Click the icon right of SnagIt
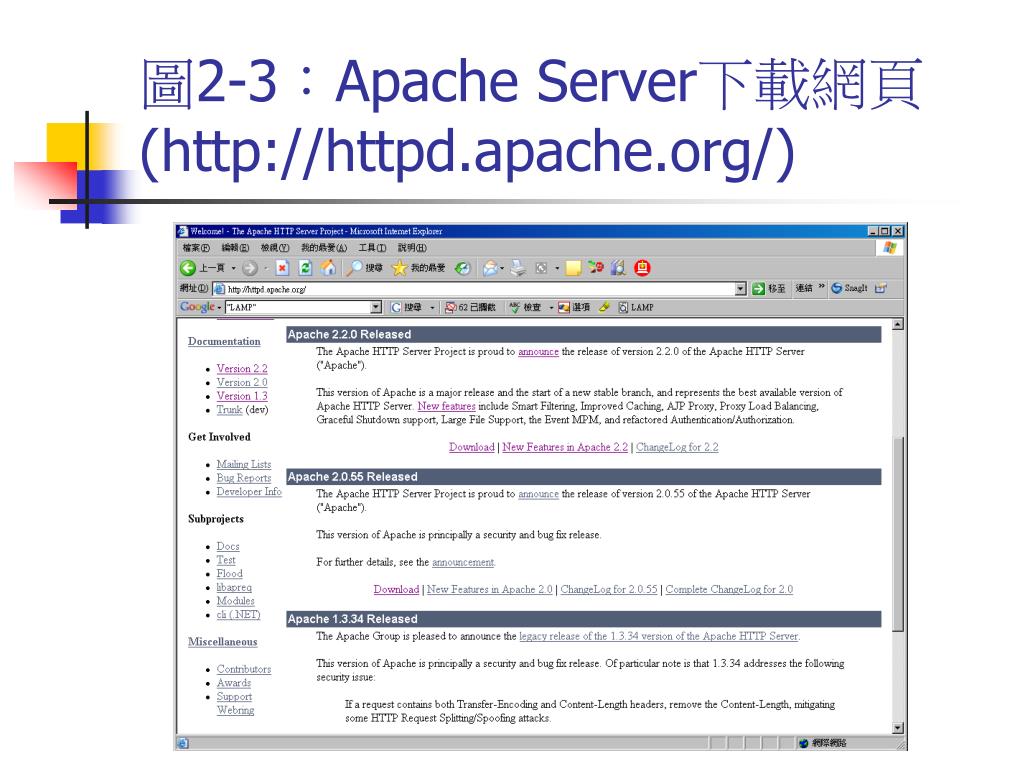Image resolution: width=1024 pixels, height=768 pixels. point(880,288)
